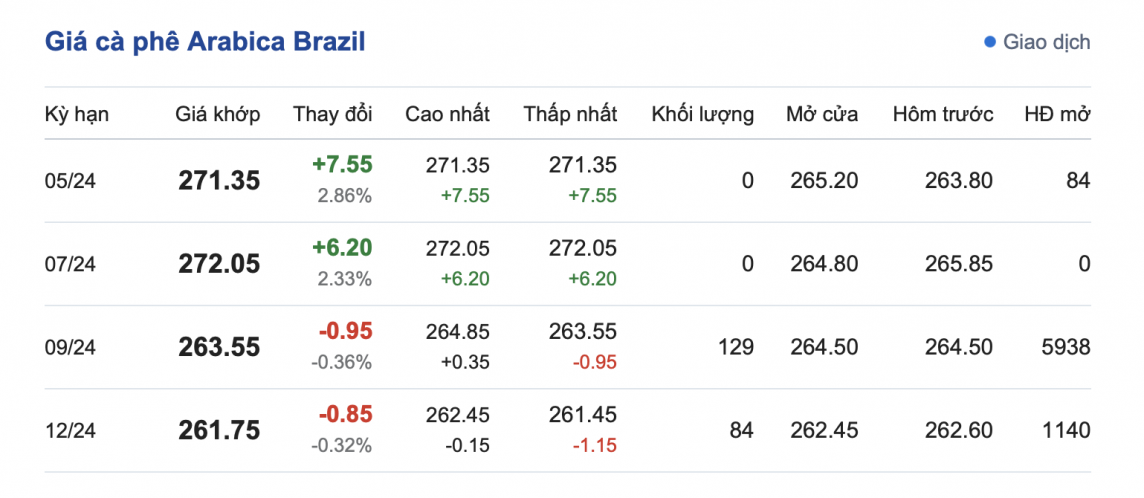Click the 271.35 matched price

pyautogui.click(x=219, y=181)
